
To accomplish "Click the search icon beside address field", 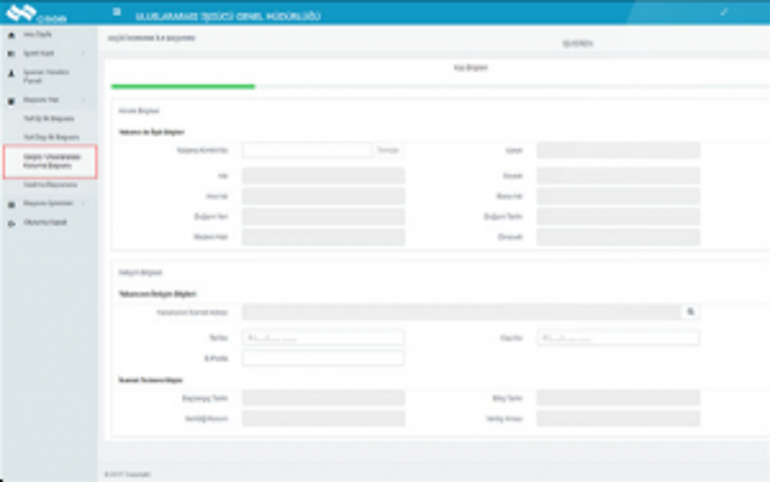I will (690, 312).
